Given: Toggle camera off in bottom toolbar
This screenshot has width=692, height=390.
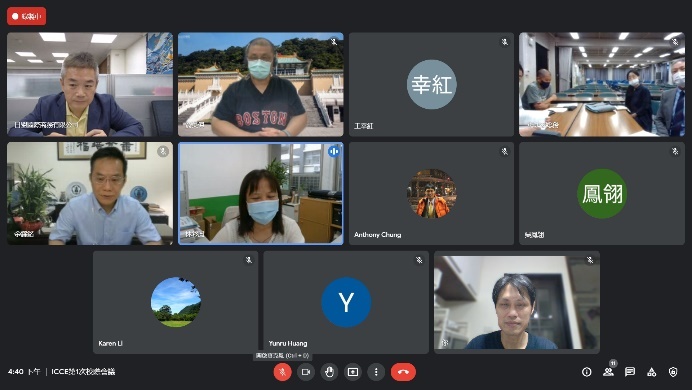Looking at the screenshot, I should pos(306,372).
